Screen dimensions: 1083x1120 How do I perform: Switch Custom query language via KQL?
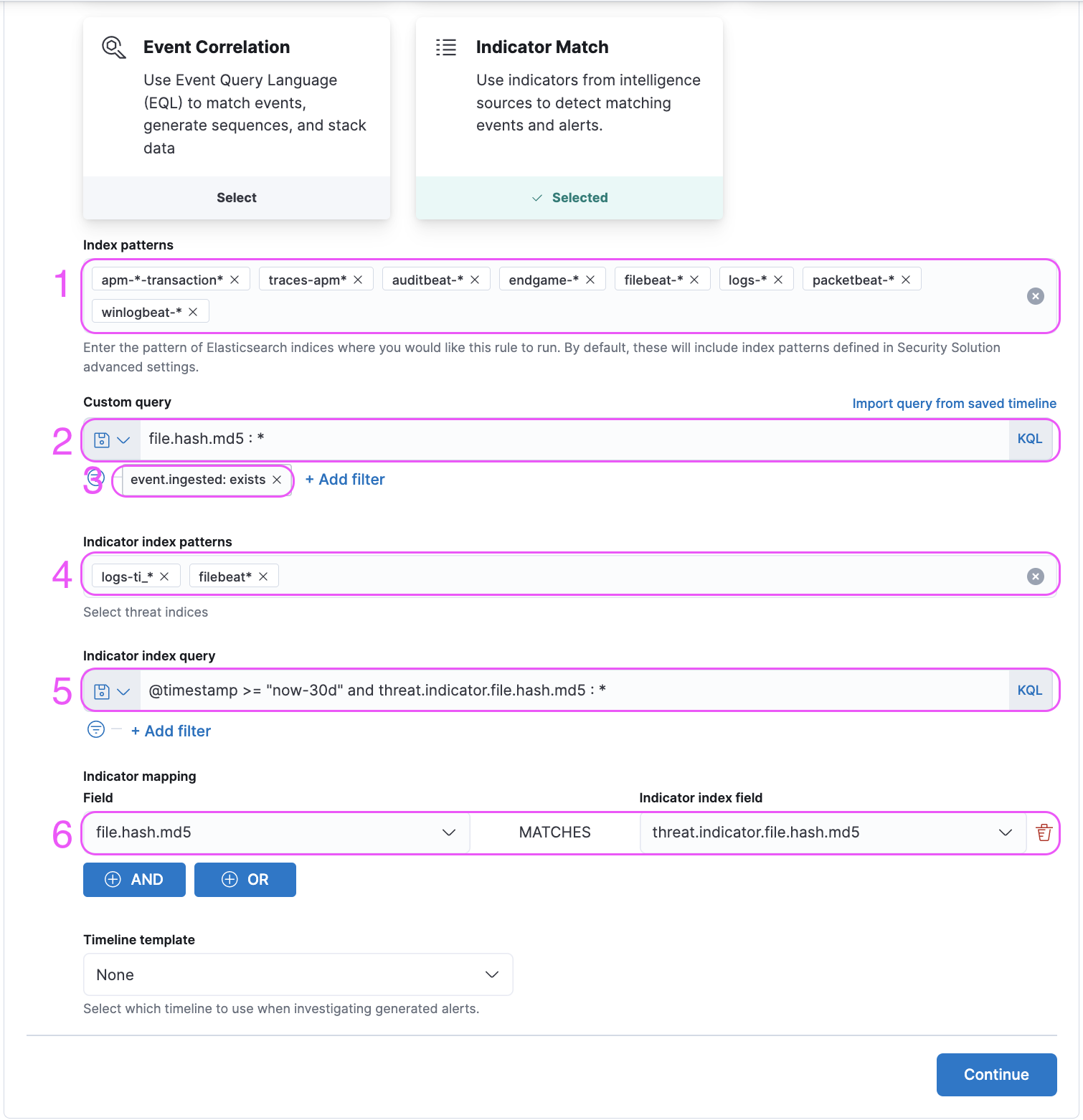pyautogui.click(x=1029, y=439)
